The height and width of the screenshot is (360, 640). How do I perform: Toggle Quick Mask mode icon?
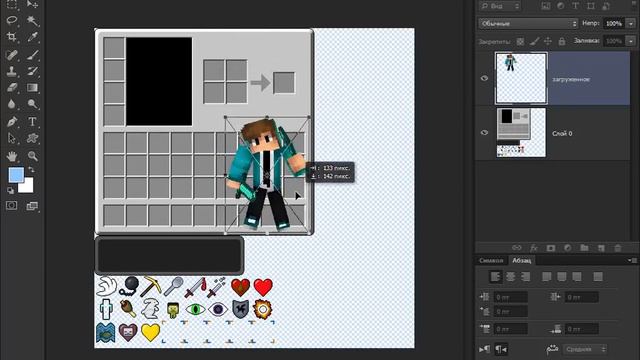pos(12,205)
